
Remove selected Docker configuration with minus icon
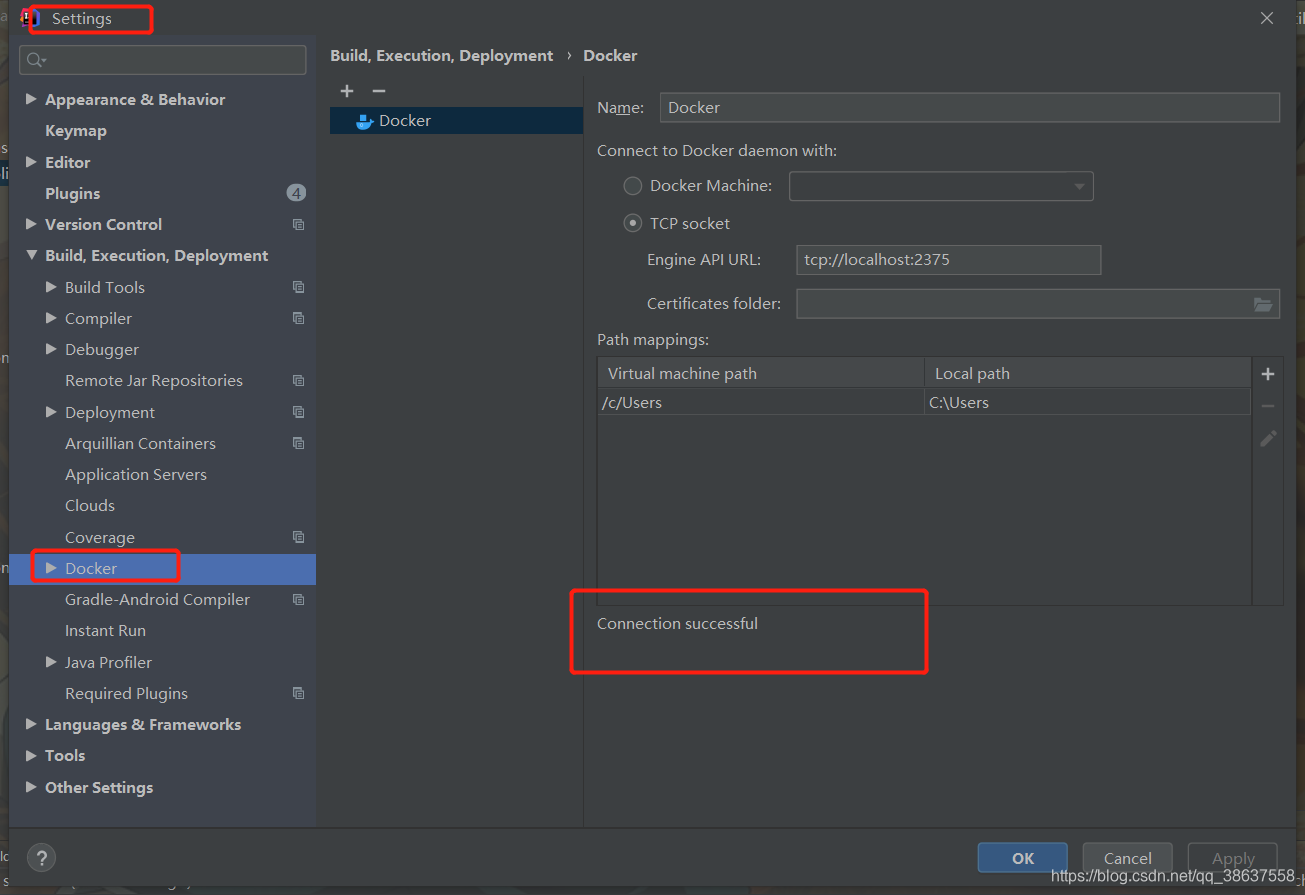tap(379, 91)
